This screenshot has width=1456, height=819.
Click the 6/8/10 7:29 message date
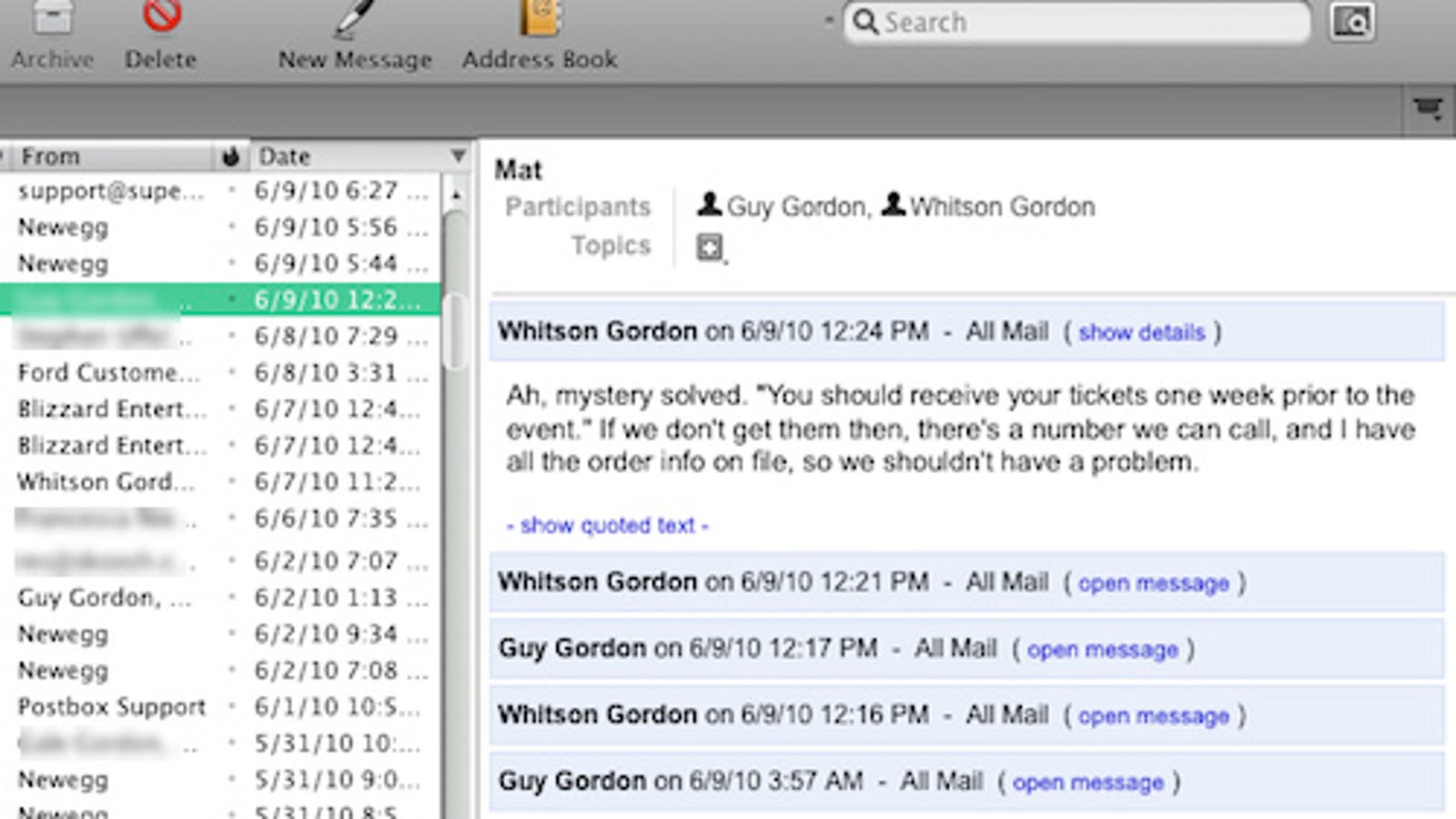(x=340, y=337)
